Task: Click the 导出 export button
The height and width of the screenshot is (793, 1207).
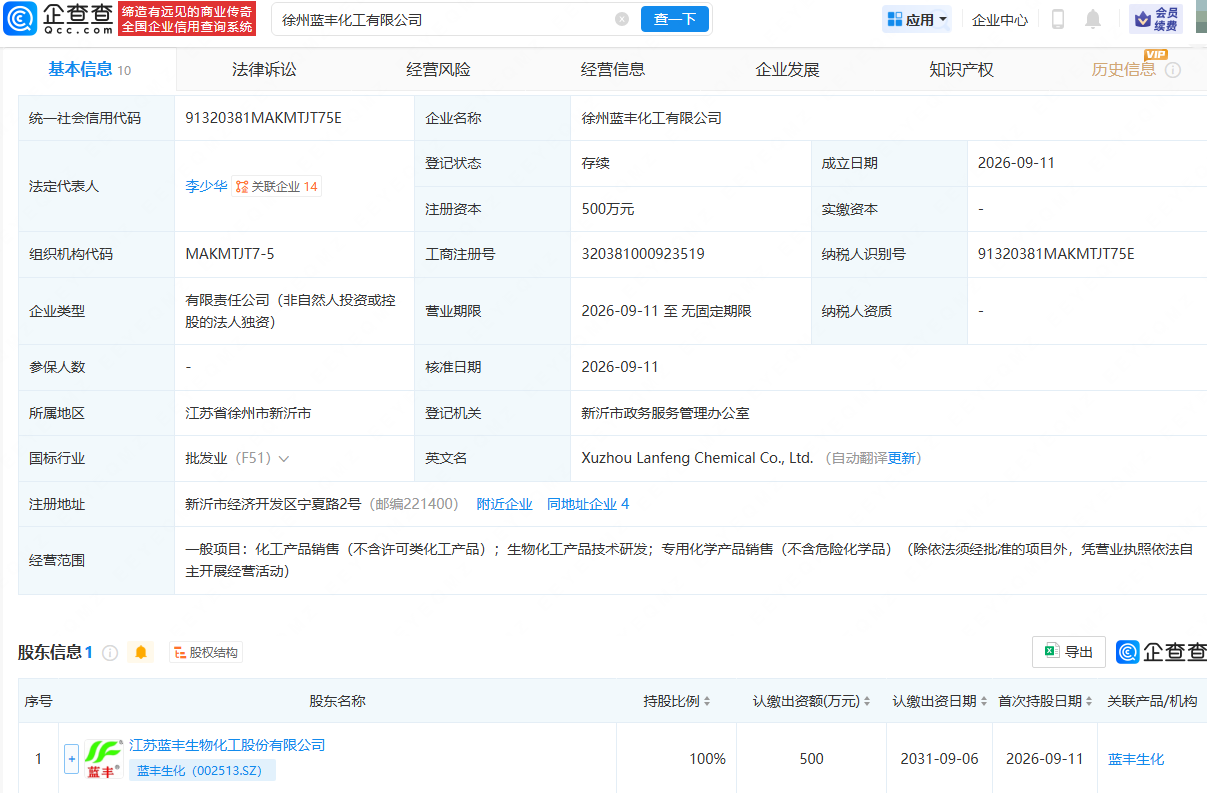Action: tap(1069, 652)
